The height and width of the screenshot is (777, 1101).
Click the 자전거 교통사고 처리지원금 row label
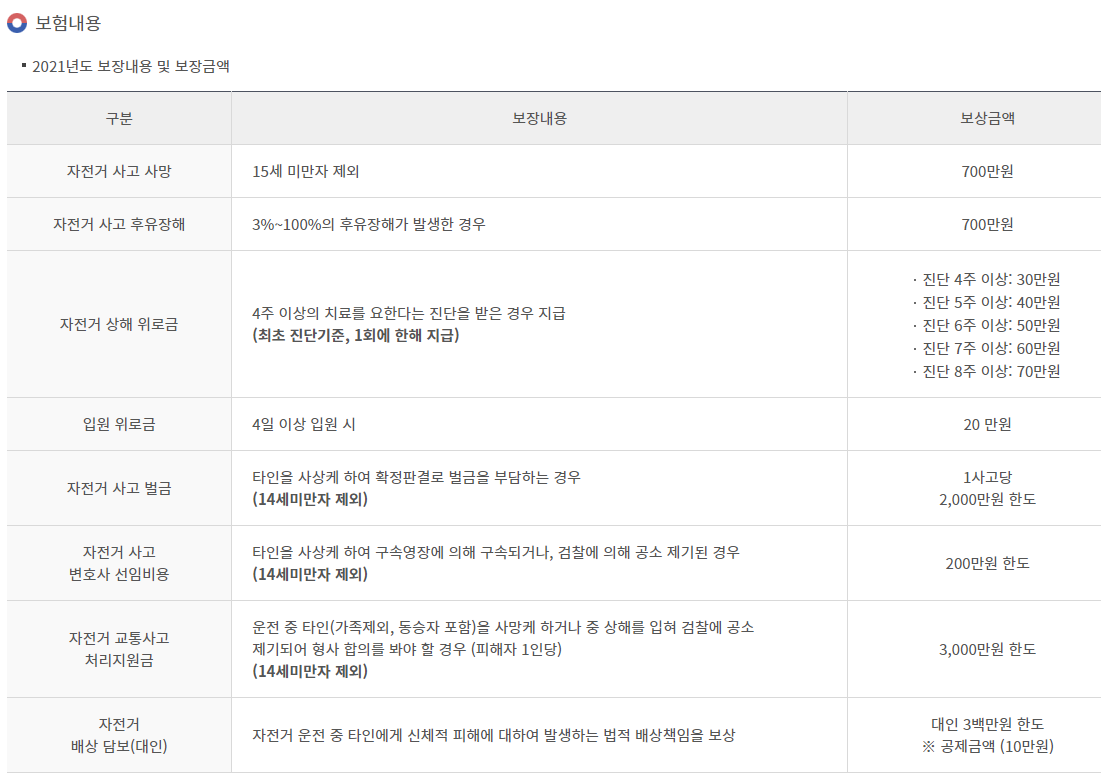[x=119, y=649]
